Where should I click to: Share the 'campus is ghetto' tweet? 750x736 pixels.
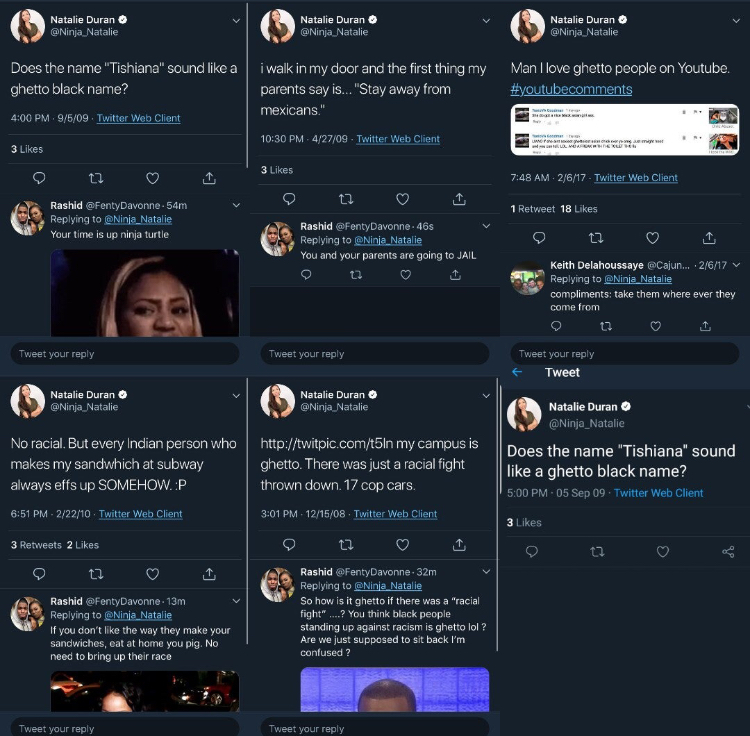pos(459,545)
